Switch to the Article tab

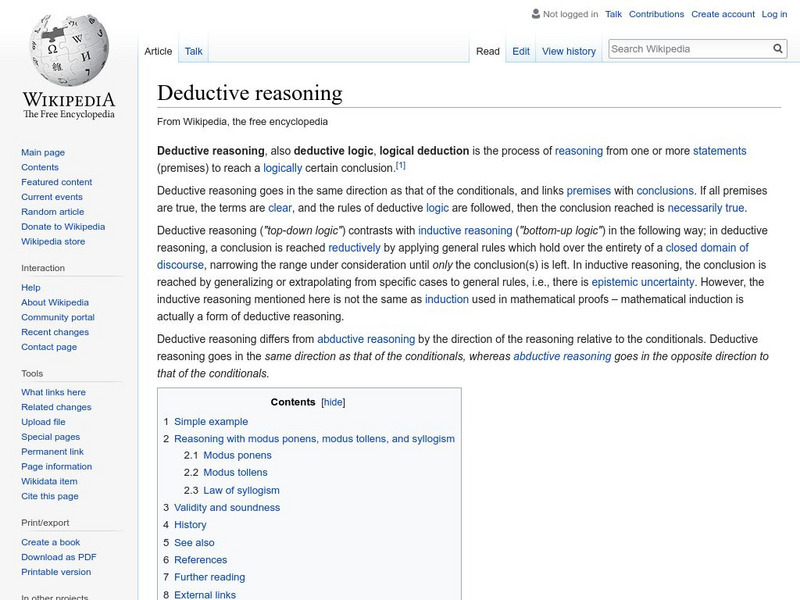tap(158, 51)
